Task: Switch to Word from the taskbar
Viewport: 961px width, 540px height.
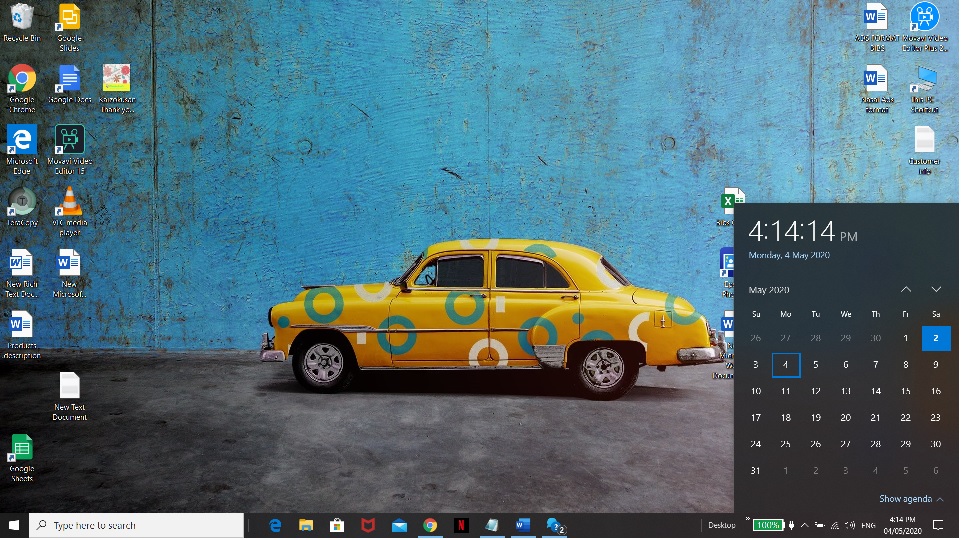Action: pos(523,526)
